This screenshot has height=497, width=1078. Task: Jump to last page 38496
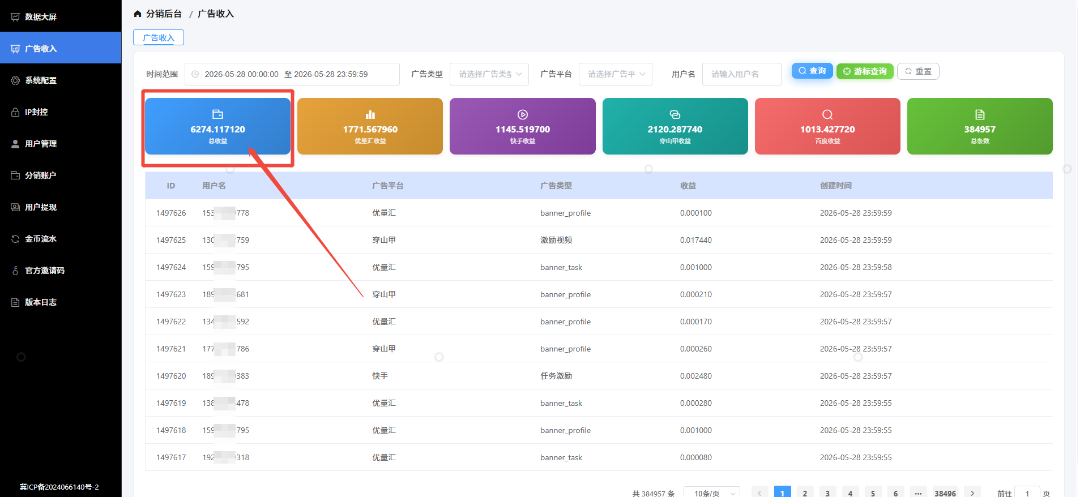[x=945, y=494]
